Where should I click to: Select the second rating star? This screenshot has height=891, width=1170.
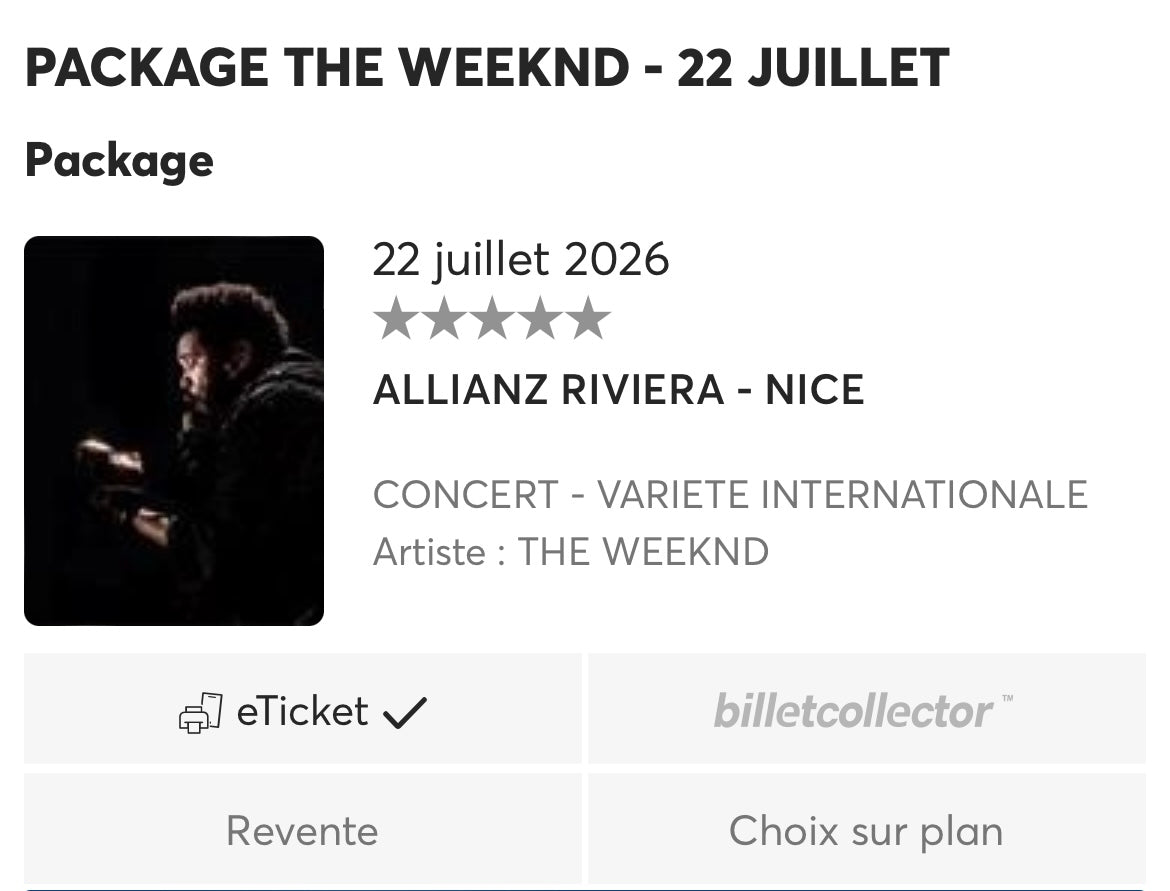click(x=443, y=318)
